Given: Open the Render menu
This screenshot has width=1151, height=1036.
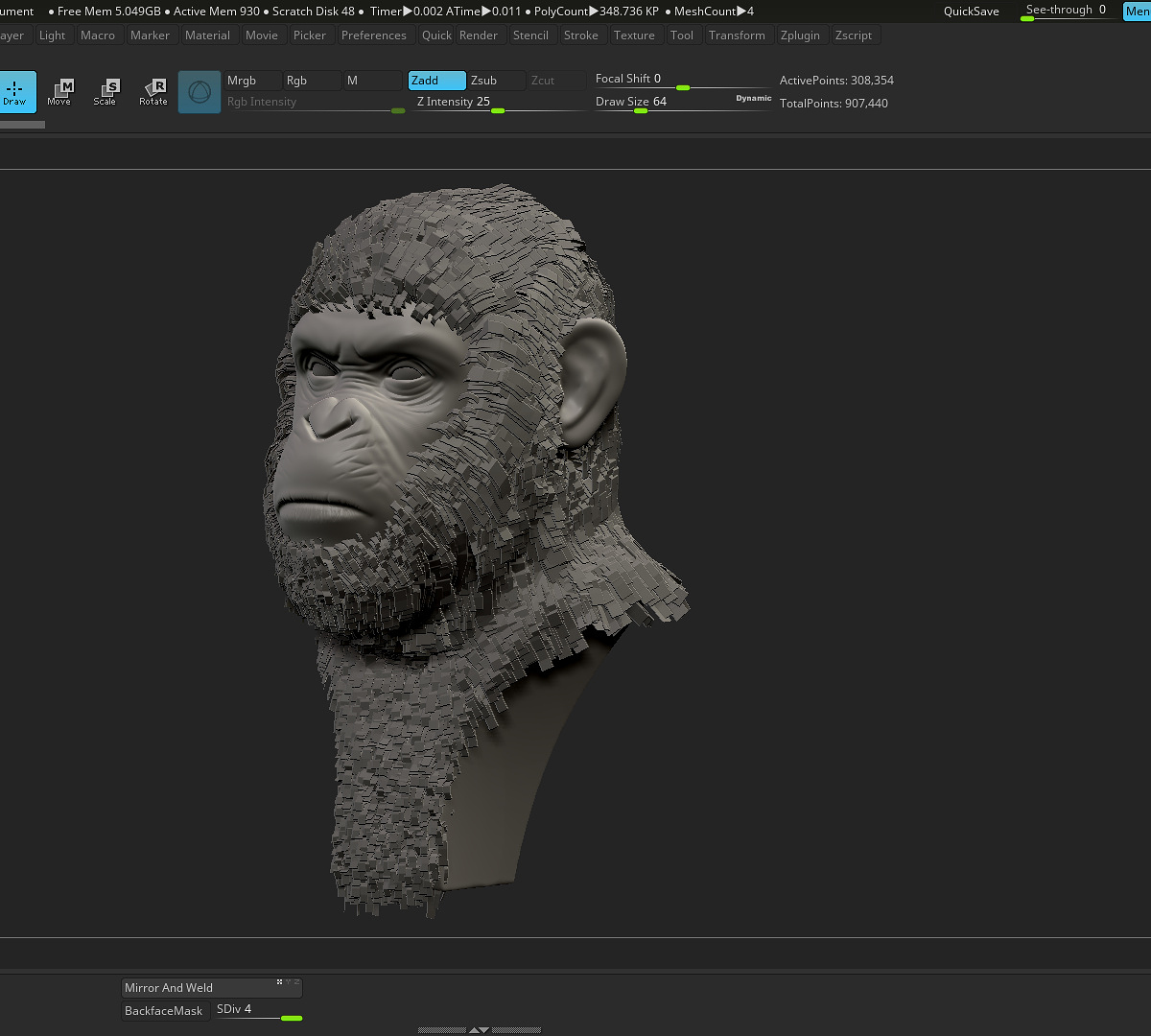Looking at the screenshot, I should [x=479, y=35].
